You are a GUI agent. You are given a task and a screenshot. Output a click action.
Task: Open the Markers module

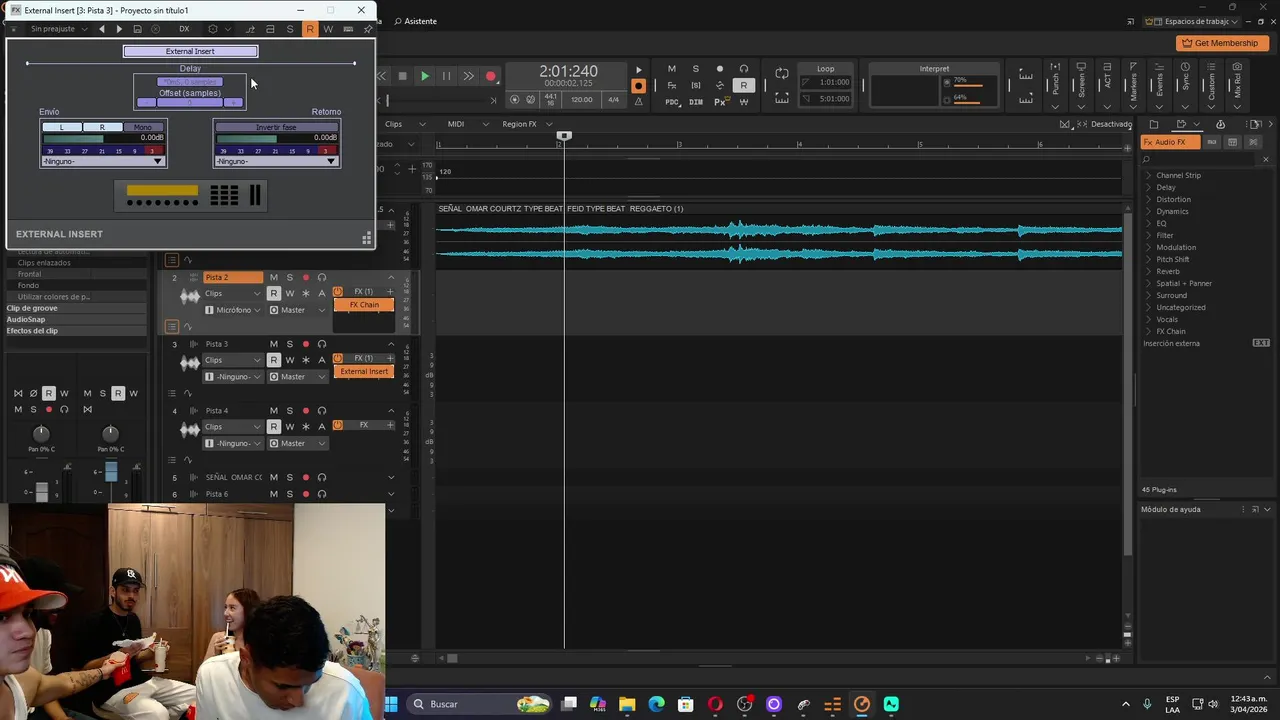[x=1133, y=84]
